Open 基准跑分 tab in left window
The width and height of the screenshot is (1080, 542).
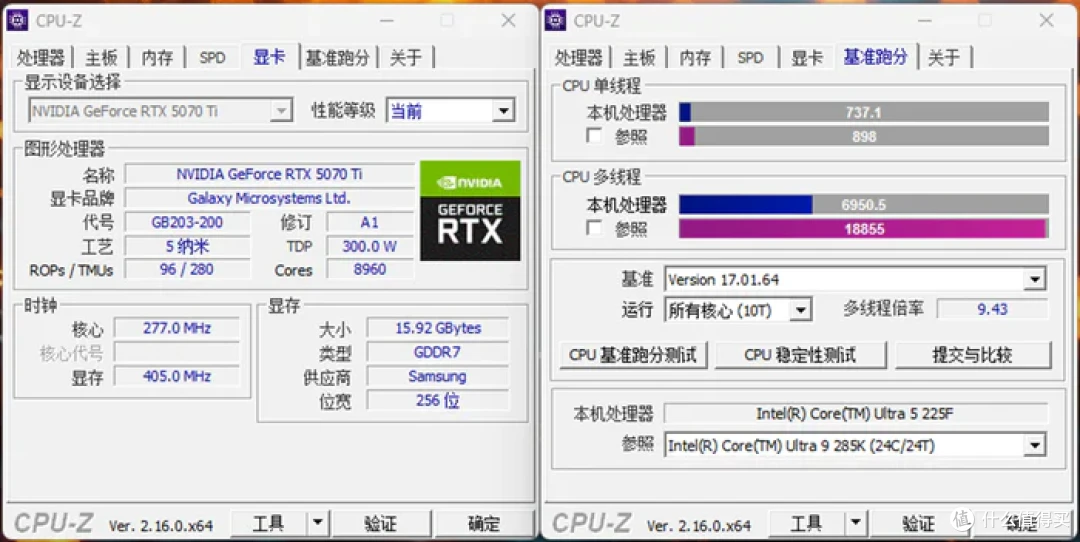pyautogui.click(x=338, y=58)
